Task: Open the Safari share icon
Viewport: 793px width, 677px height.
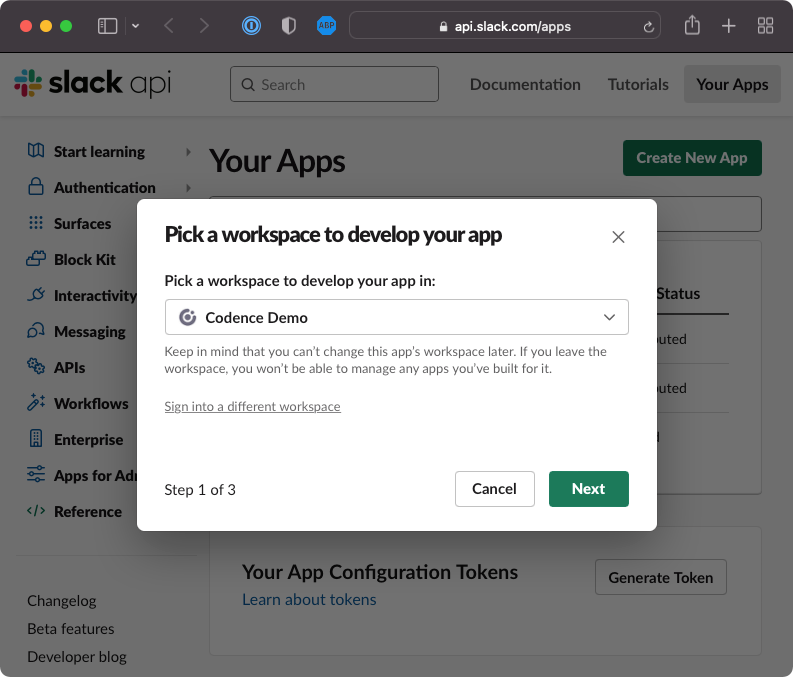Action: pyautogui.click(x=692, y=25)
